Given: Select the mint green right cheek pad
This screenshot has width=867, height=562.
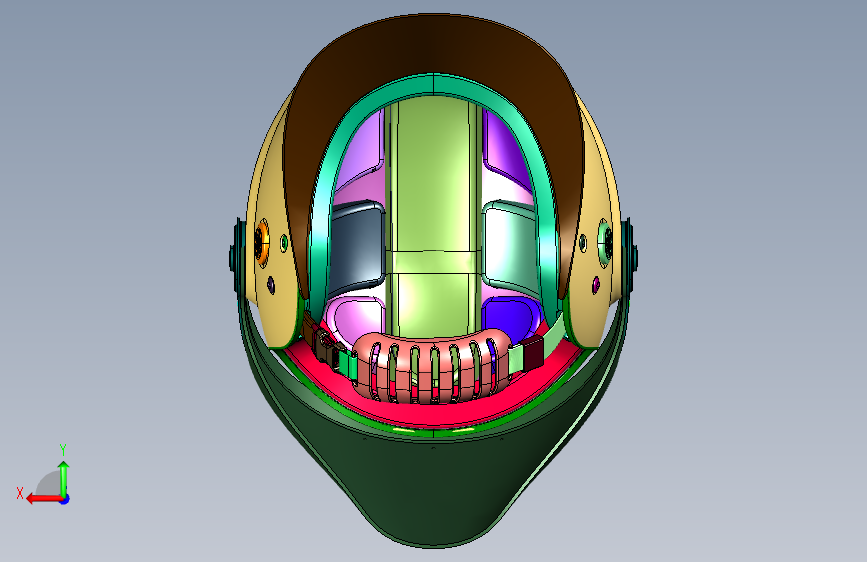Looking at the screenshot, I should [x=510, y=246].
